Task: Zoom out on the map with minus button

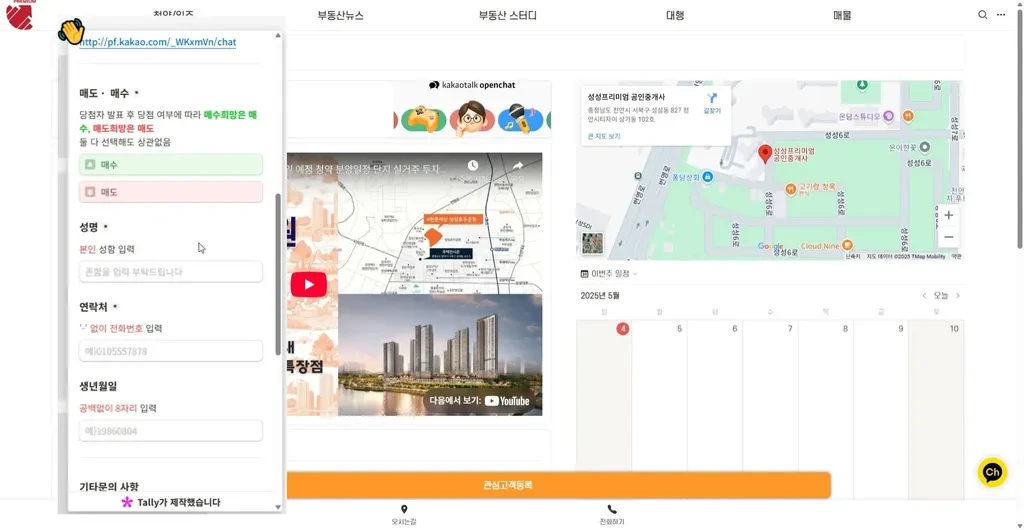Action: pyautogui.click(x=948, y=237)
